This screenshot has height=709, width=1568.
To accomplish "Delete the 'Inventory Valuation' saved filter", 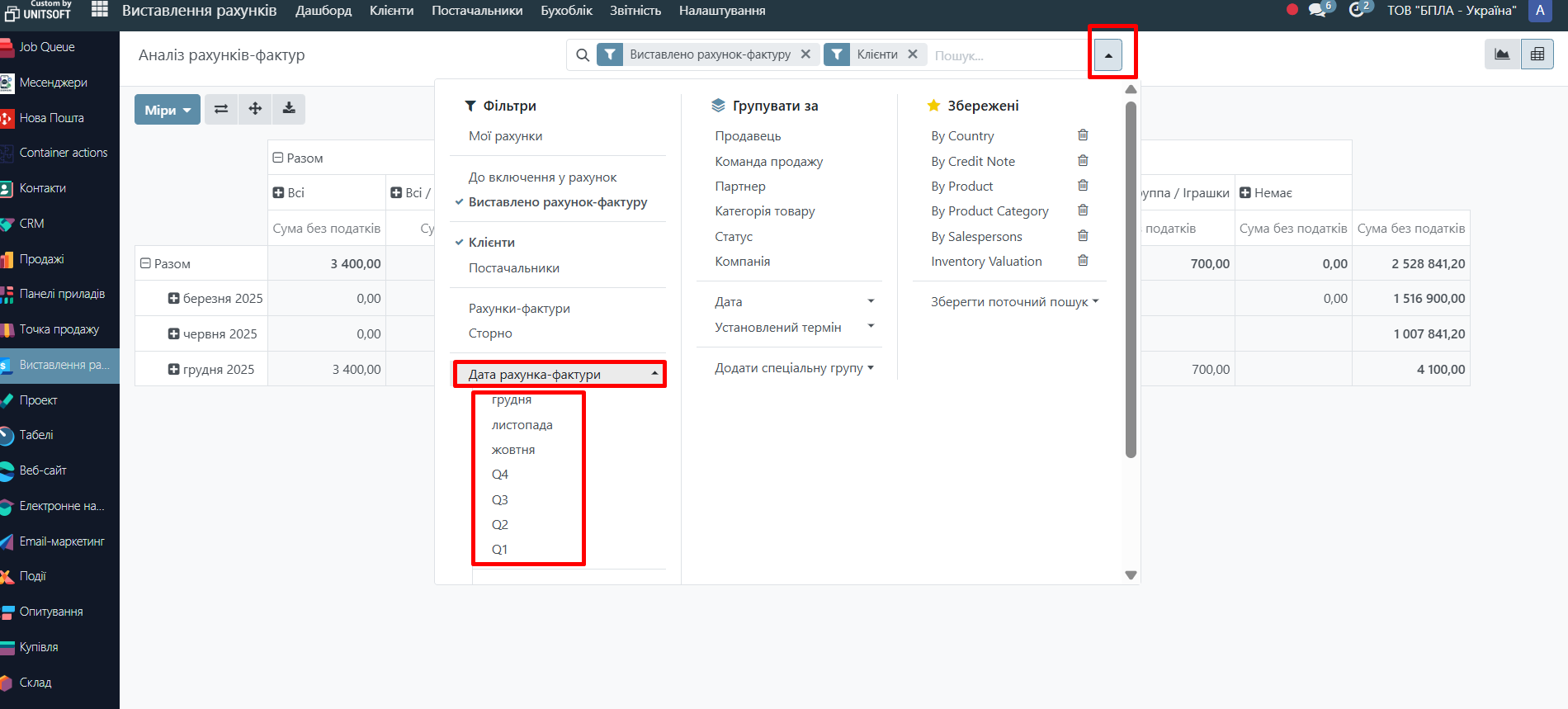I will pos(1083,261).
